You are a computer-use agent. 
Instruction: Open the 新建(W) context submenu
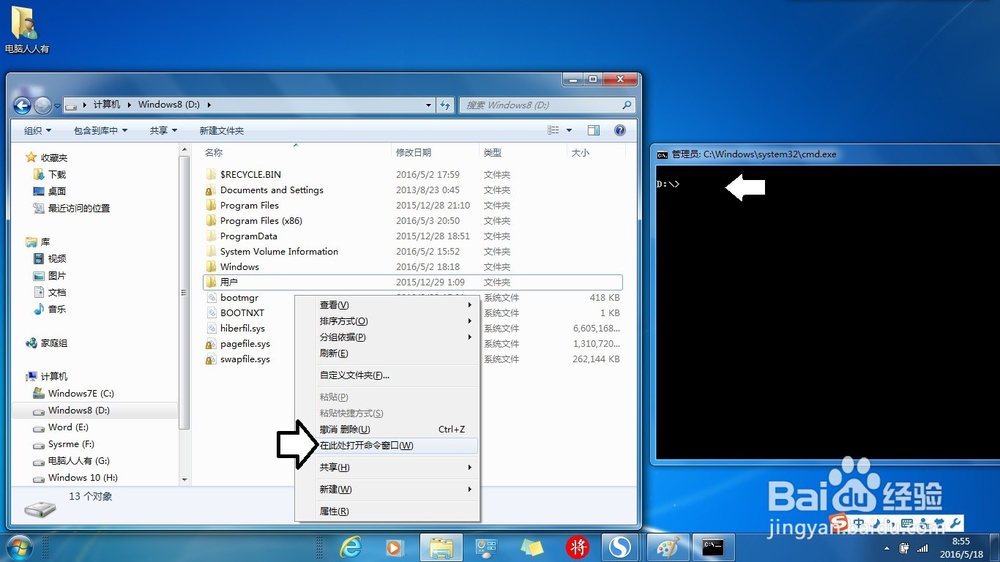(386, 489)
